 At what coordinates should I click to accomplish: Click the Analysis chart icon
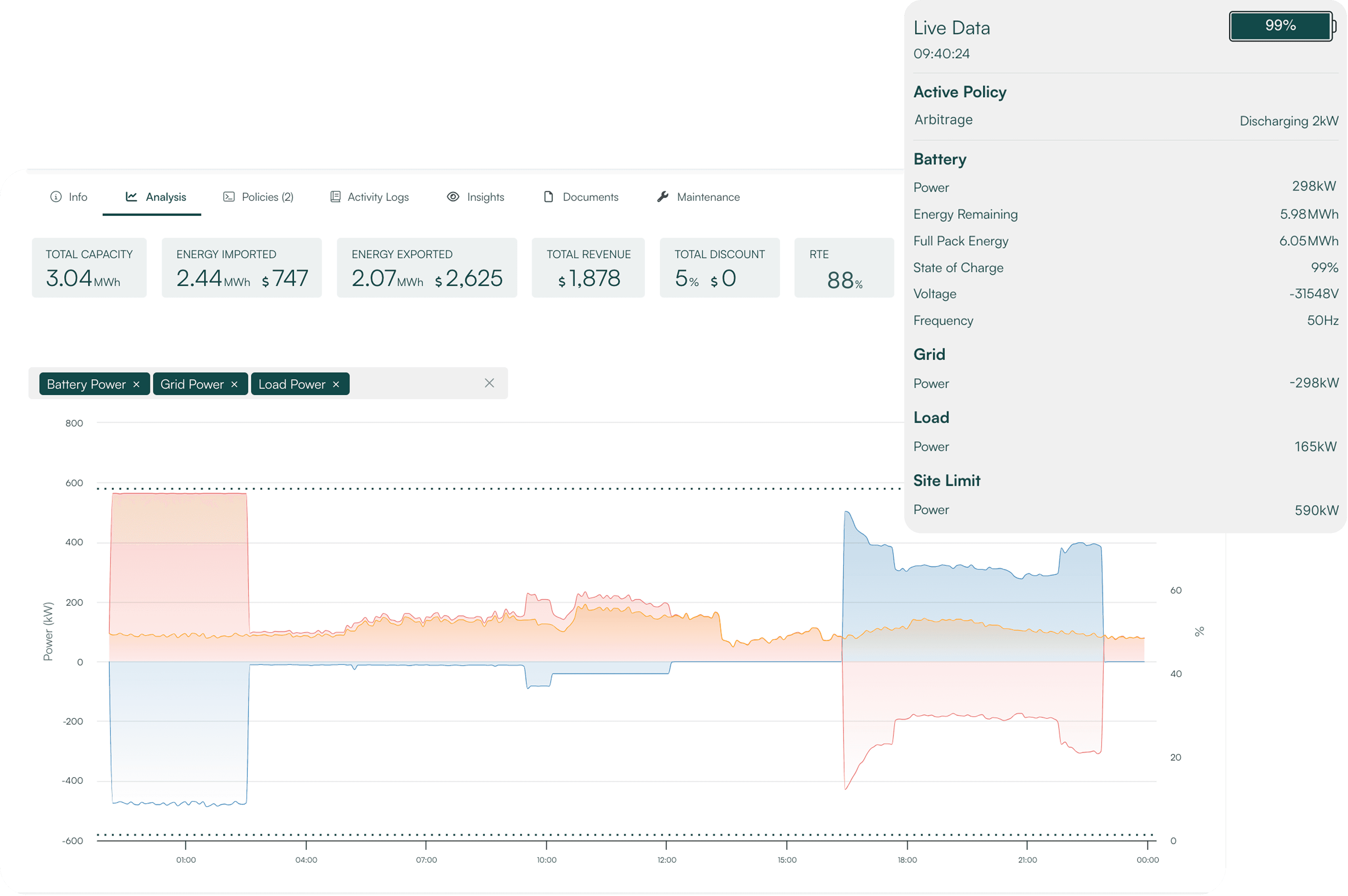tap(131, 197)
